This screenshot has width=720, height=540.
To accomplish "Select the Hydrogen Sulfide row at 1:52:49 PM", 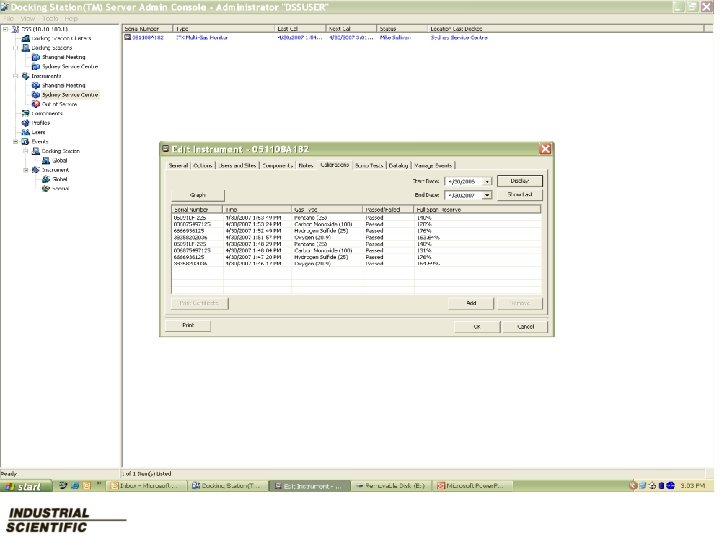I will [356, 231].
